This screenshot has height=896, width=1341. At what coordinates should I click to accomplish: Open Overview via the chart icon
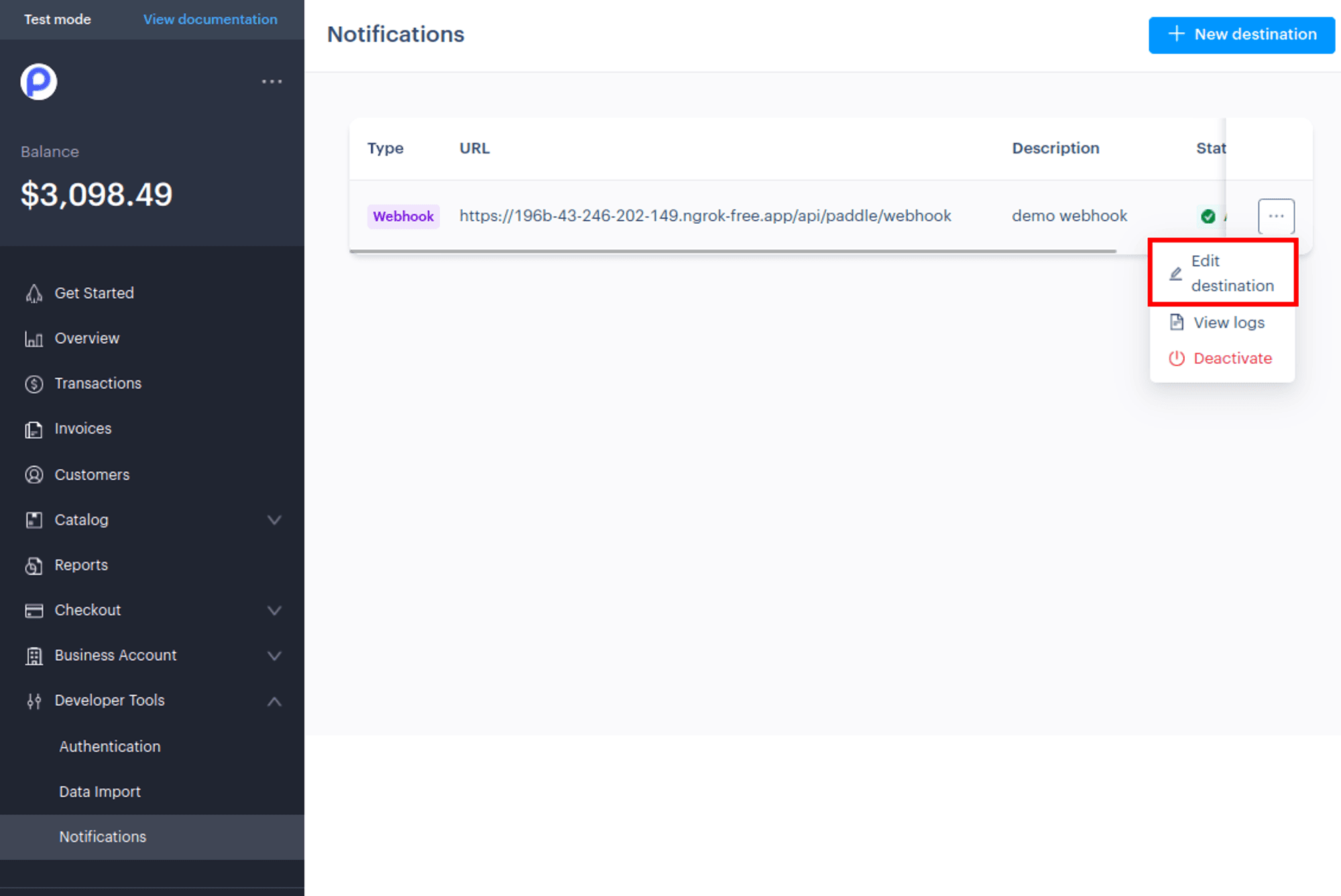click(34, 338)
